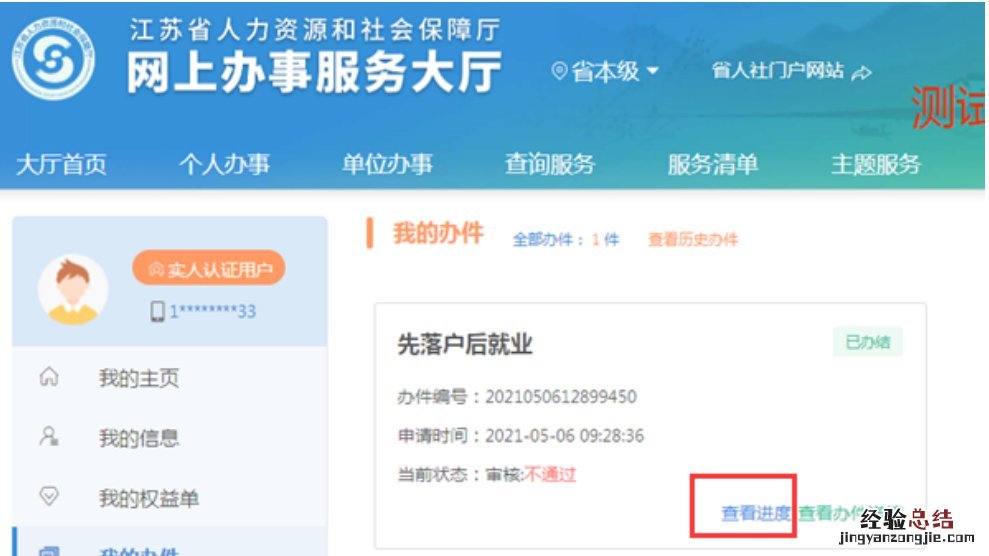The width and height of the screenshot is (989, 556).
Task: Go to the 大厅首页 menu
Action: [x=61, y=165]
